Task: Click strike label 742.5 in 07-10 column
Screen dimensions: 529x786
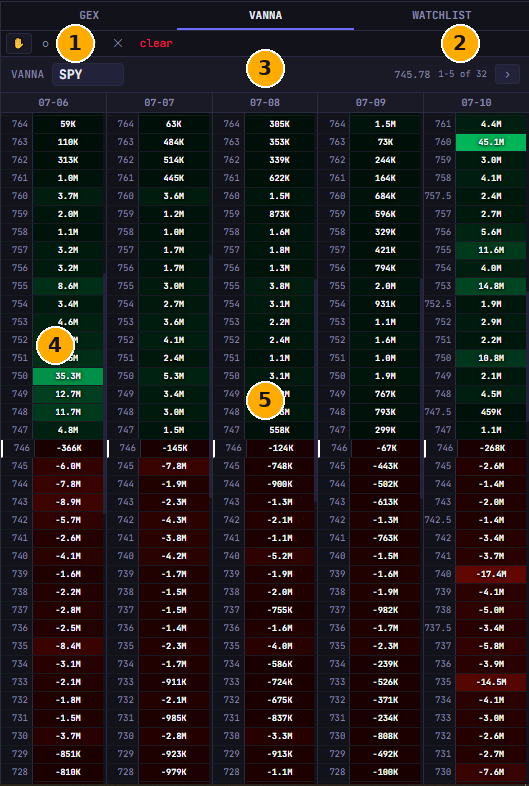Action: coord(438,520)
